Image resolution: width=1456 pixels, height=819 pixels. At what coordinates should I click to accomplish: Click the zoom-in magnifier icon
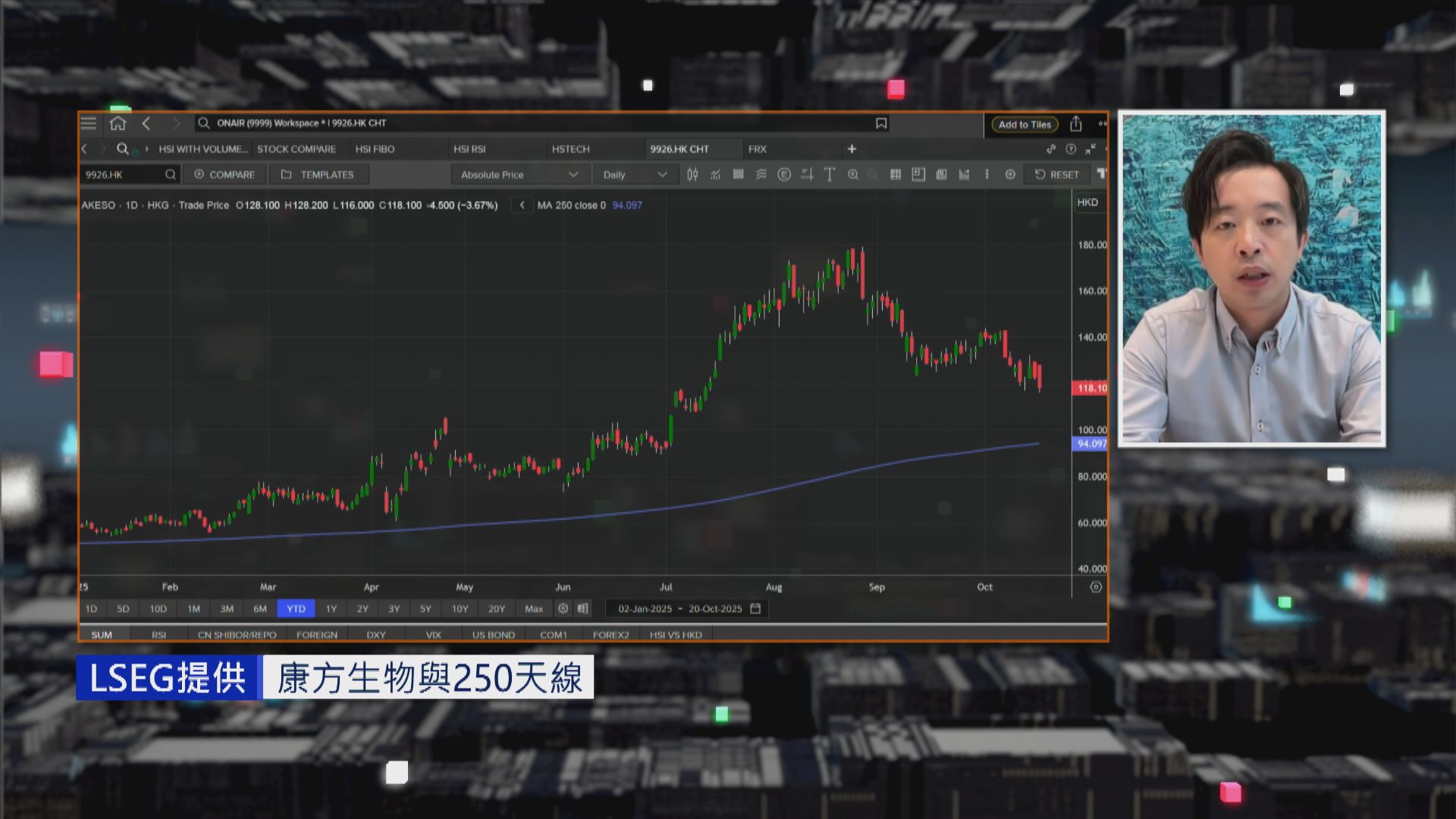click(854, 174)
